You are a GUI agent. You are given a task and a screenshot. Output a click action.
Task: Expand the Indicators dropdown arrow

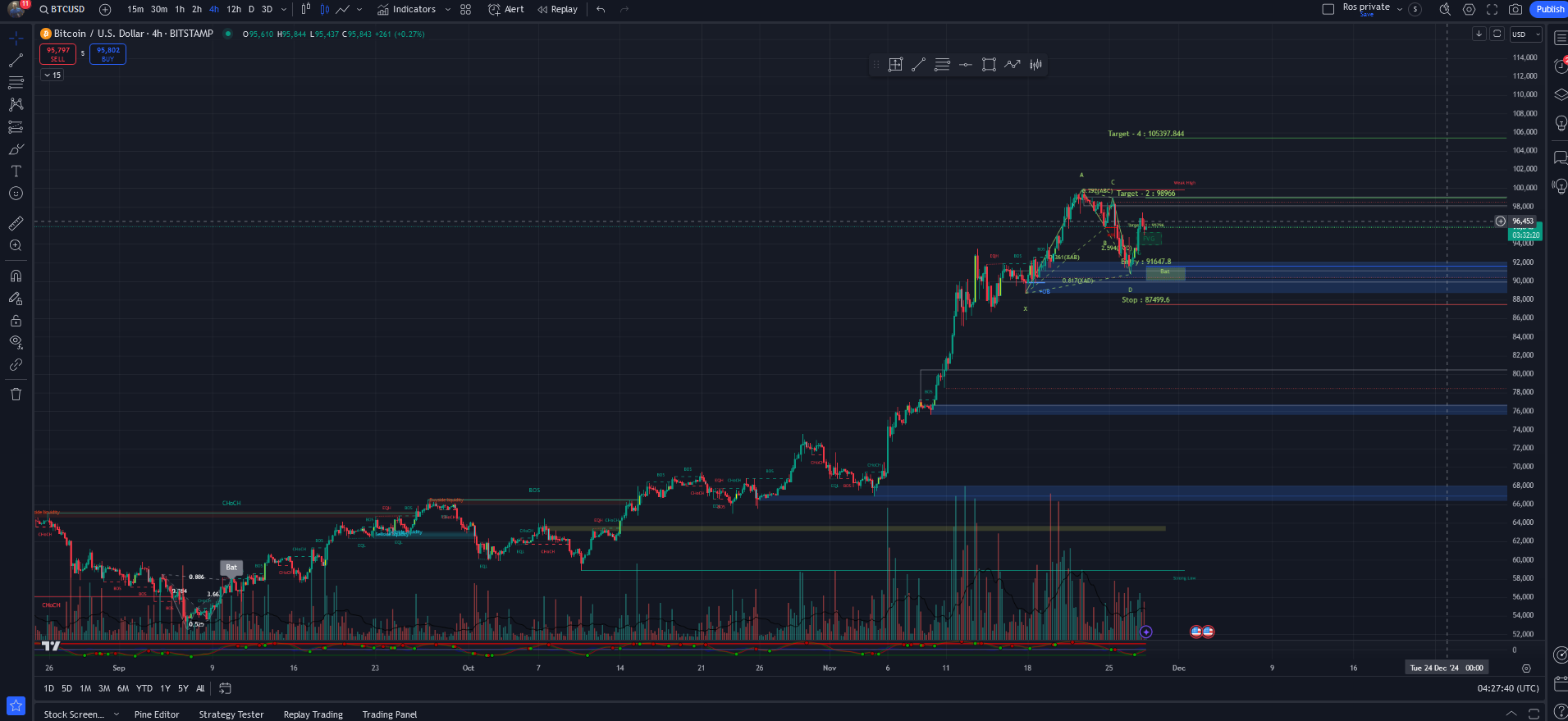(447, 10)
